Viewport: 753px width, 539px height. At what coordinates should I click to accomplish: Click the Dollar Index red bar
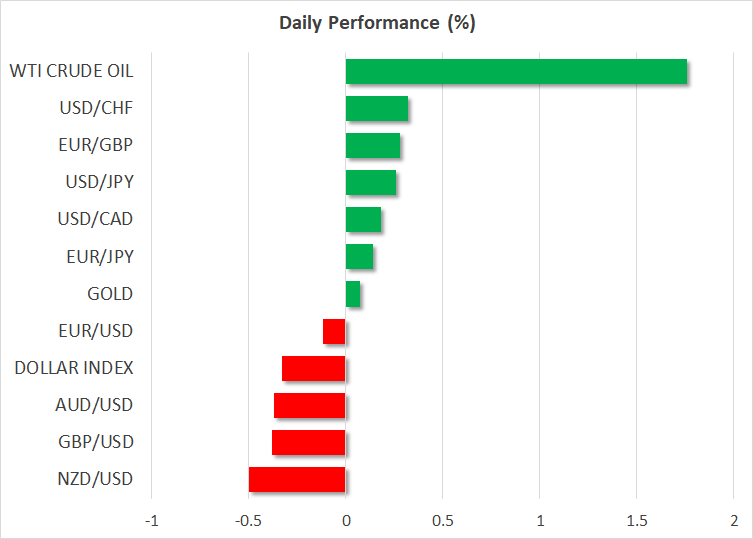(x=314, y=368)
